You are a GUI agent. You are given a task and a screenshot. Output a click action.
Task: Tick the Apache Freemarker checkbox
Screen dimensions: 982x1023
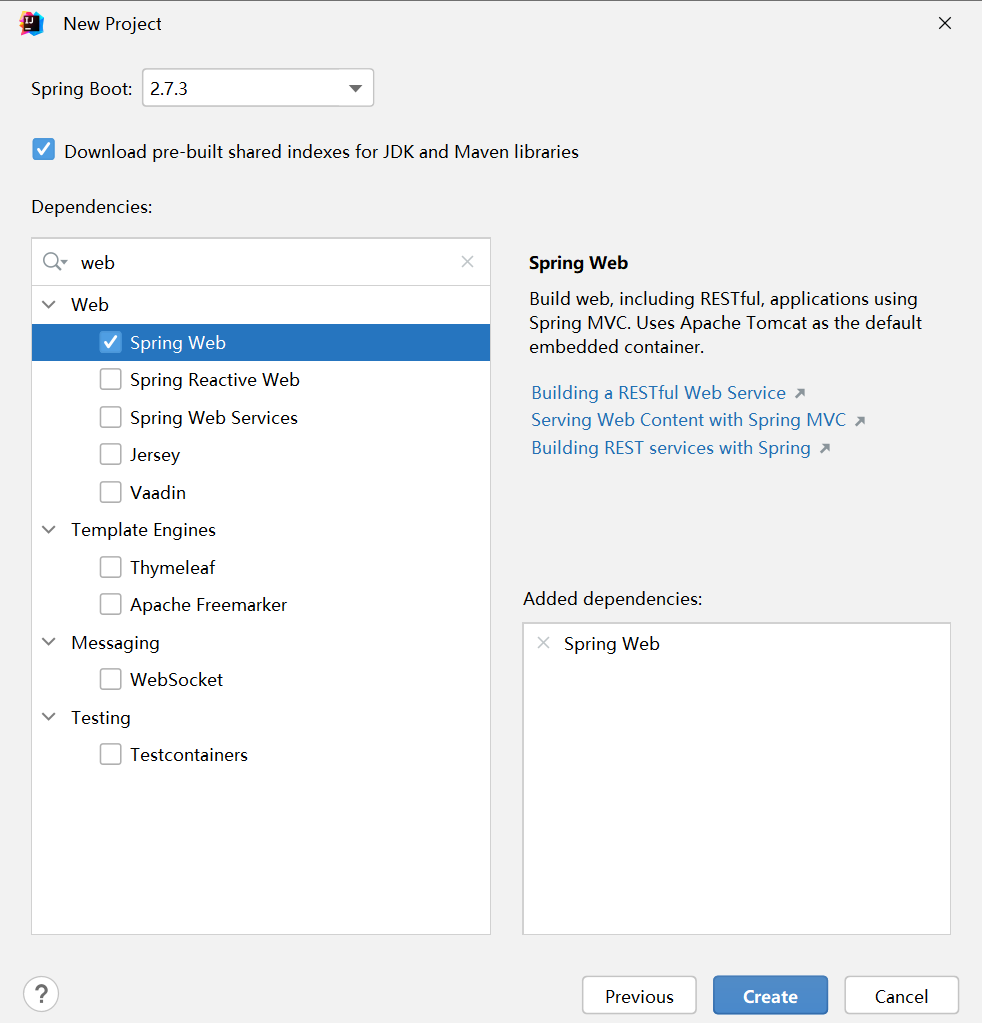click(110, 604)
